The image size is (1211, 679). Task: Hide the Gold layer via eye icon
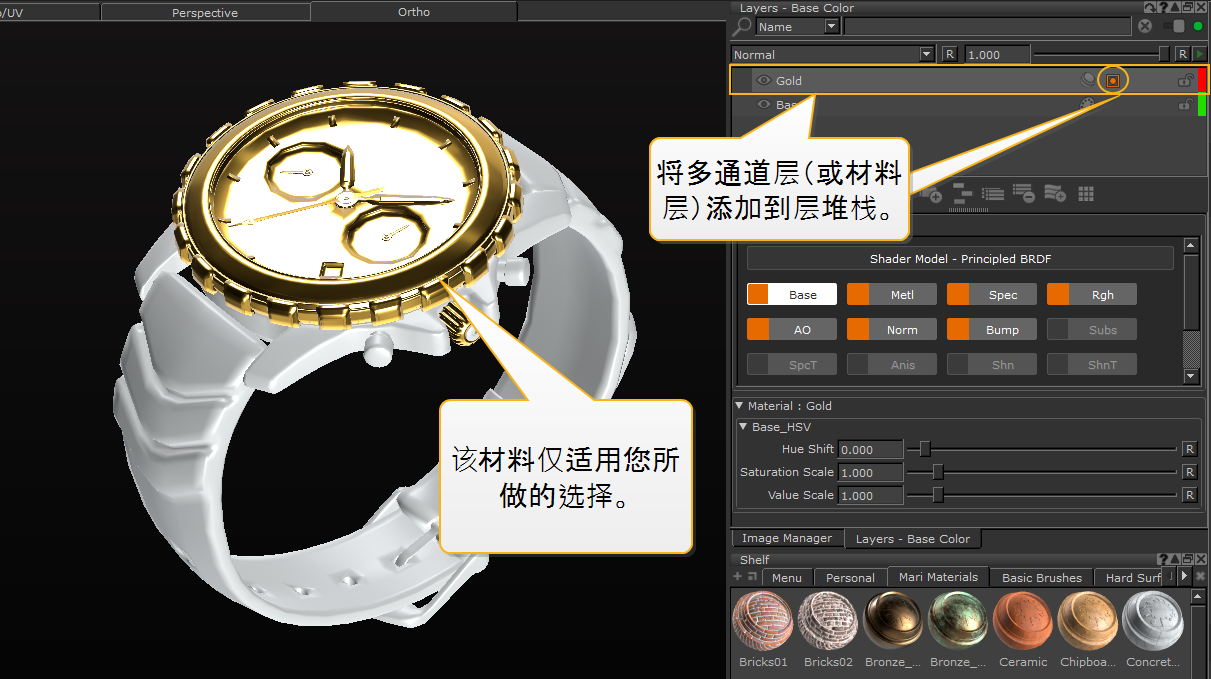(764, 80)
